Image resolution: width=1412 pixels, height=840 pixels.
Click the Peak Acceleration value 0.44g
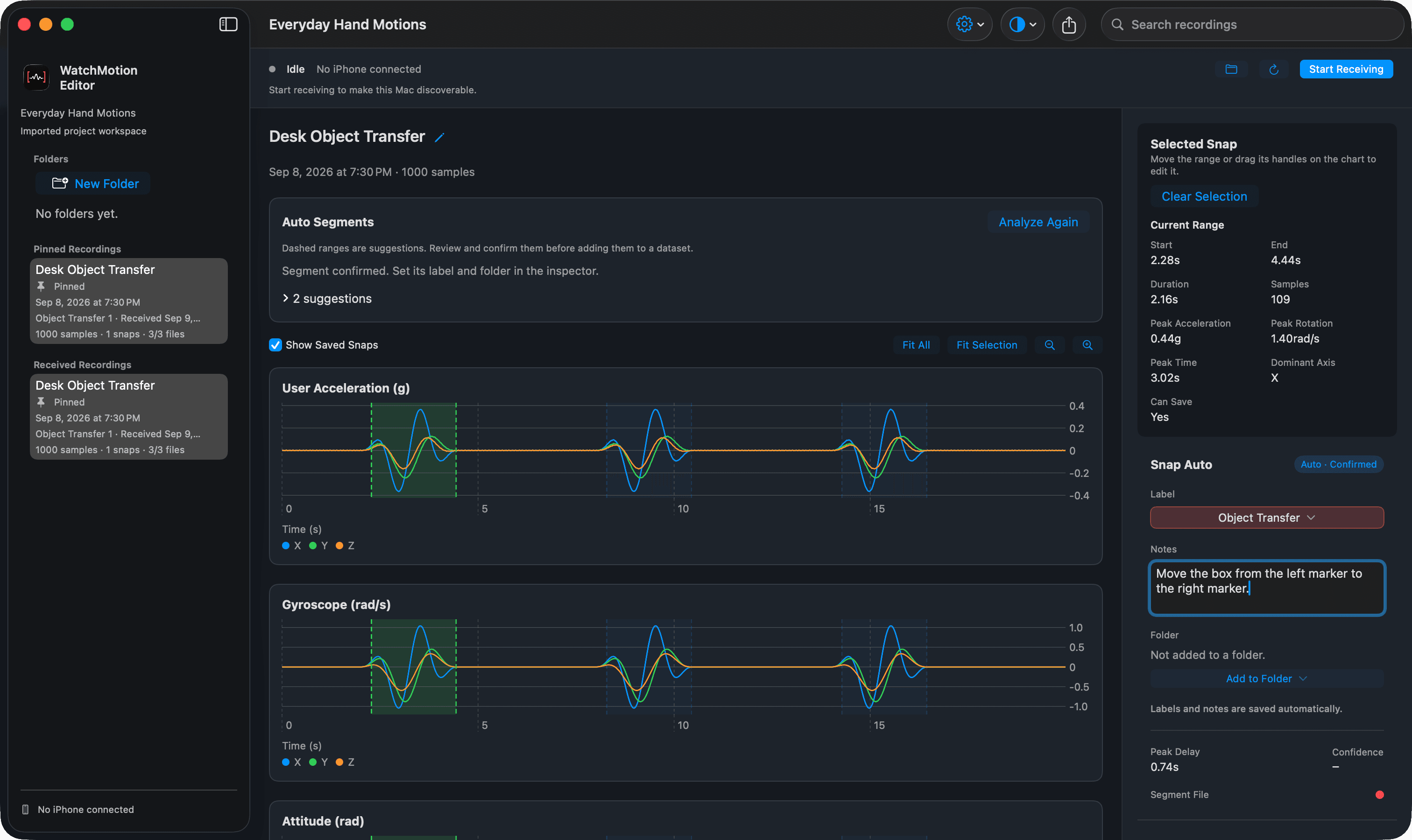[1165, 338]
